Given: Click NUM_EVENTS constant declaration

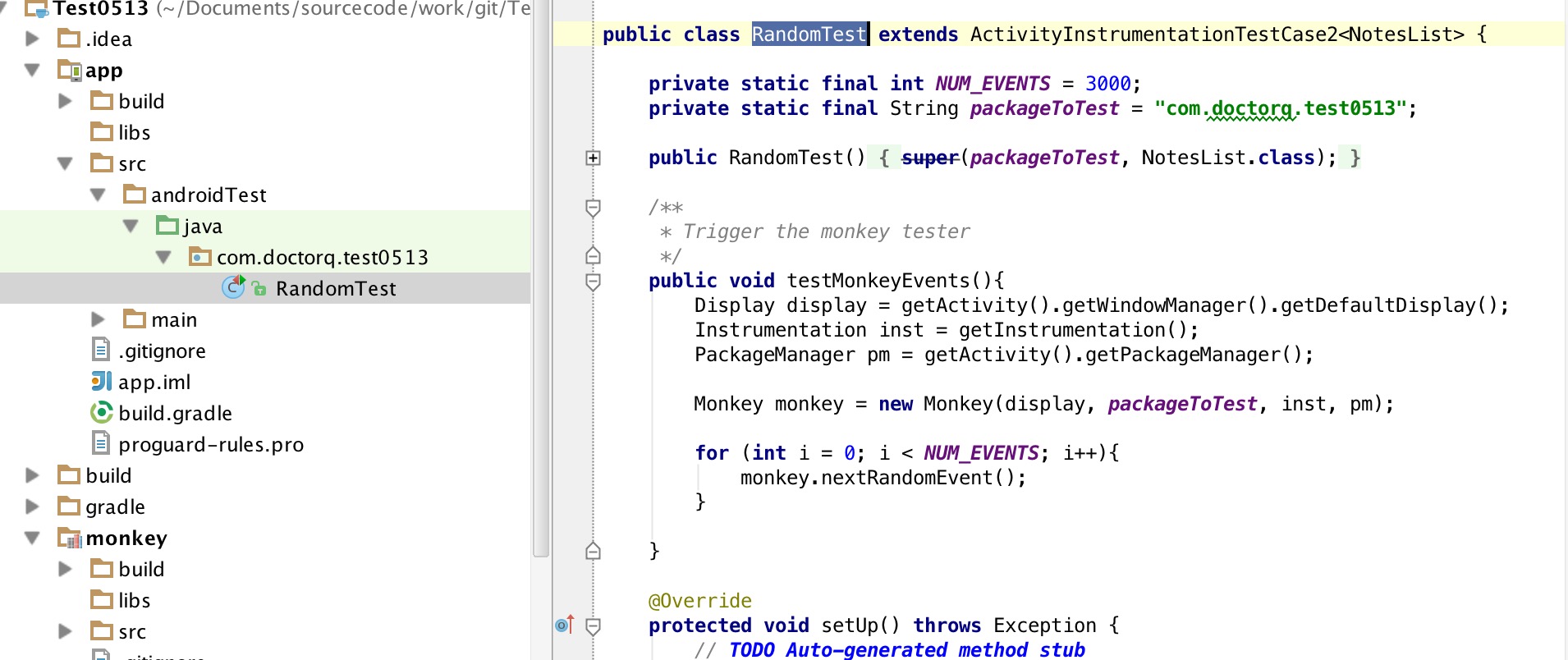Looking at the screenshot, I should [x=993, y=84].
